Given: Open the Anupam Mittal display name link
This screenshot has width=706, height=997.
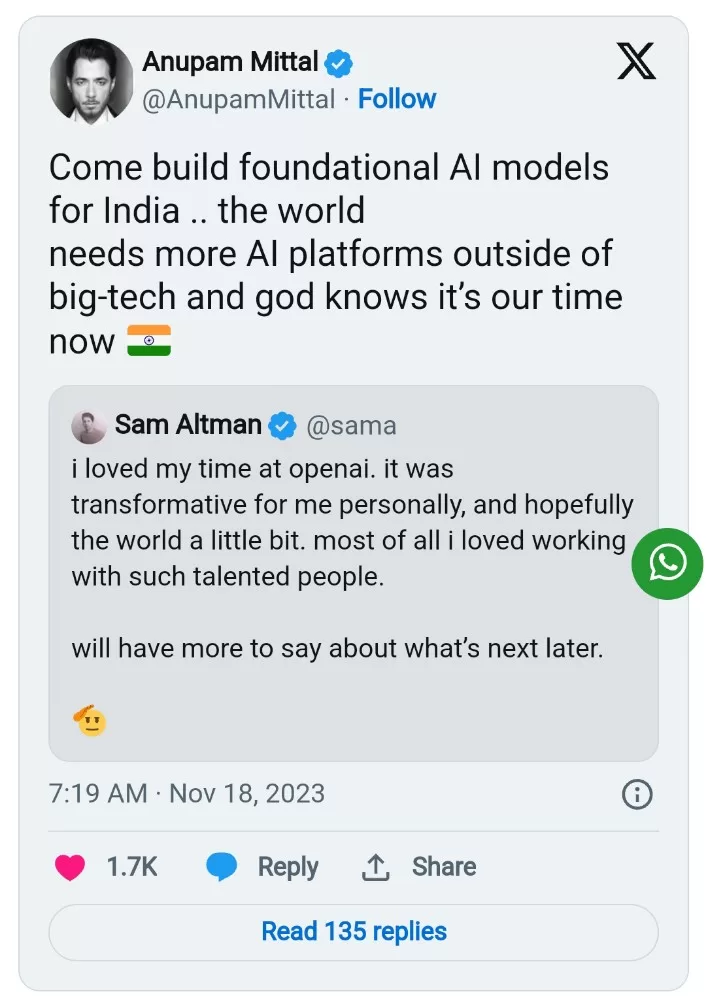Looking at the screenshot, I should (230, 62).
